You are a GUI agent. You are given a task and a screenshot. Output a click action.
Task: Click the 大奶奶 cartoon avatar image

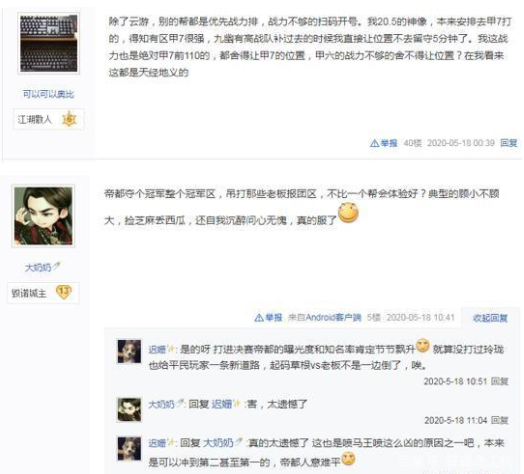43,216
